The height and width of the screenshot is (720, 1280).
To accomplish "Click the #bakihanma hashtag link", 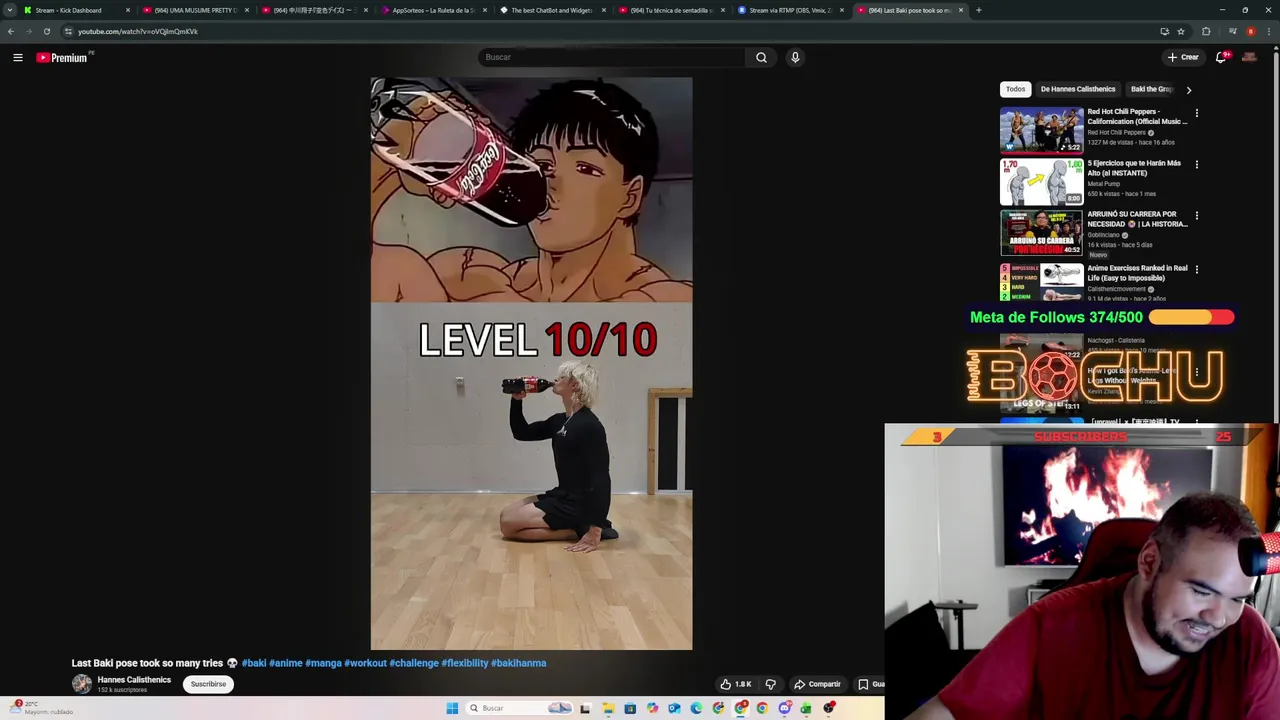I will (518, 663).
